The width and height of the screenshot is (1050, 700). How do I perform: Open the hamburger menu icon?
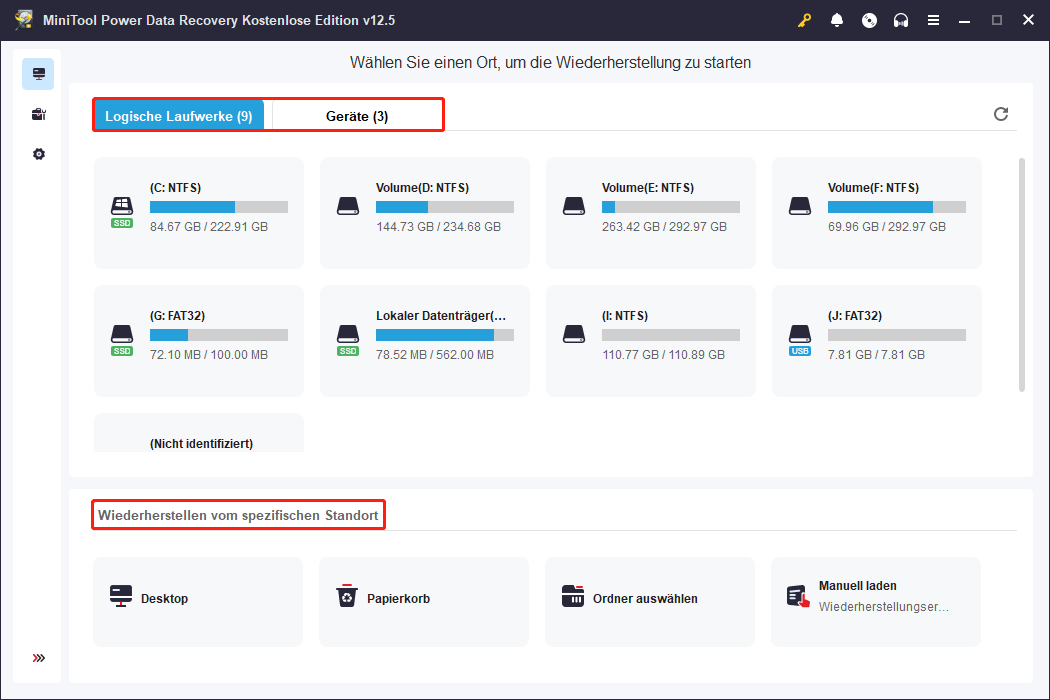(933, 20)
